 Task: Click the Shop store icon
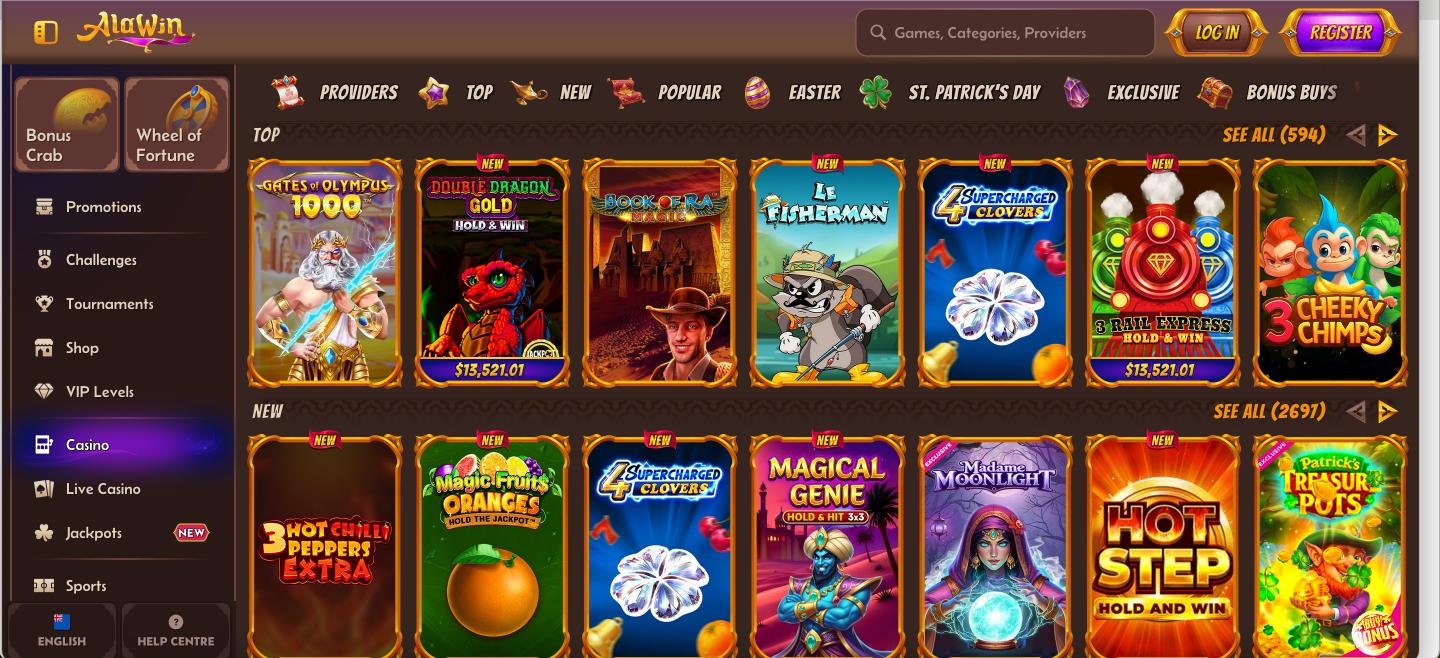(44, 348)
